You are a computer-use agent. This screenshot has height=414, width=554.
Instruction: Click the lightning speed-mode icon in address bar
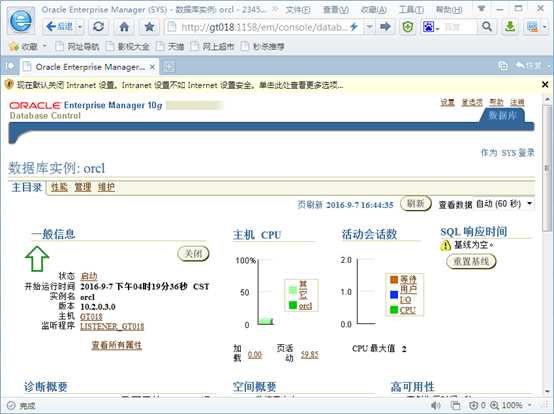tap(354, 26)
